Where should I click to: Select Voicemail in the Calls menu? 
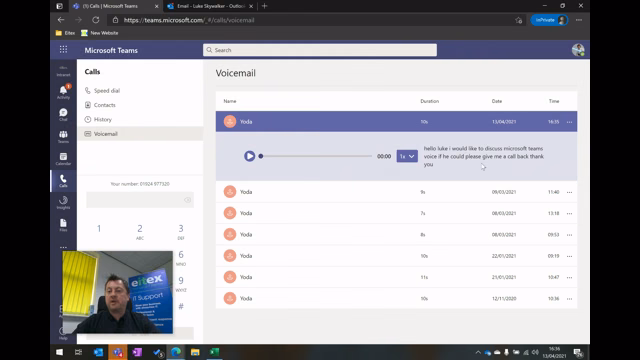140,133
